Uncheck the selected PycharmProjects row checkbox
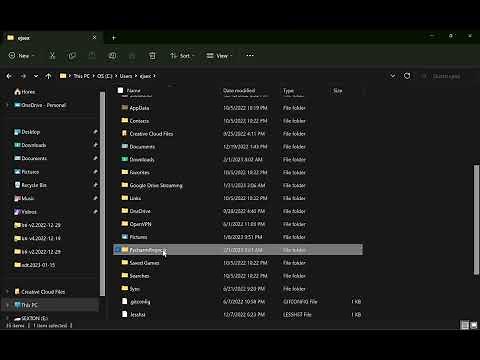The width and height of the screenshot is (480, 360). tap(117, 250)
